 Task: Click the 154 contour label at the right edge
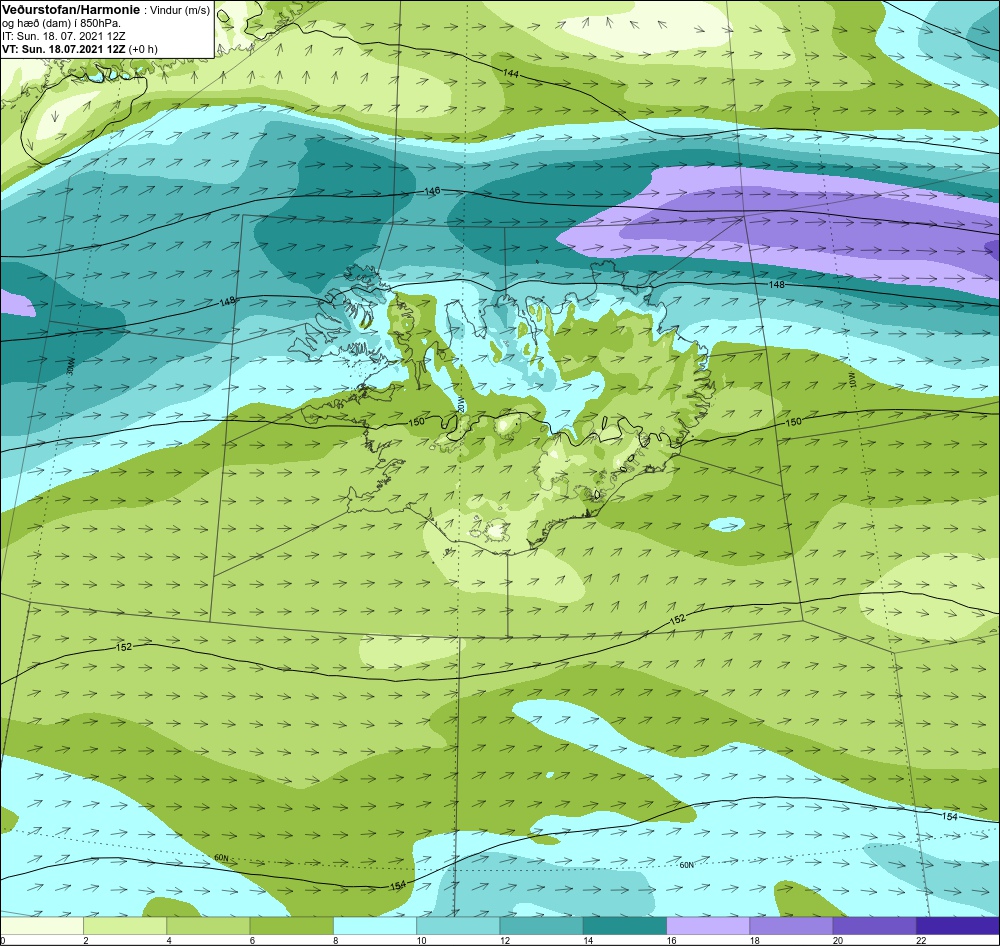tap(950, 817)
